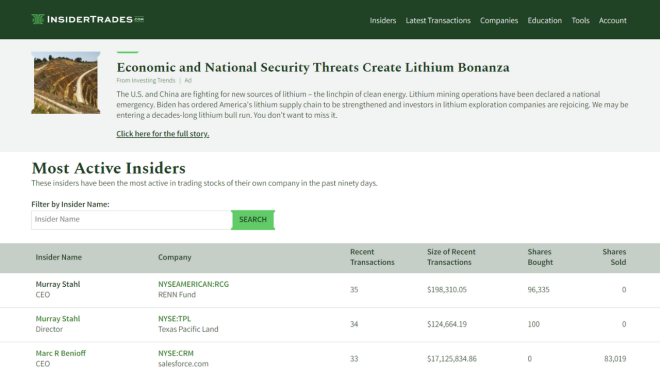The image size is (660, 371).
Task: Select the 96,335 shares bought value
Action: tap(538, 290)
